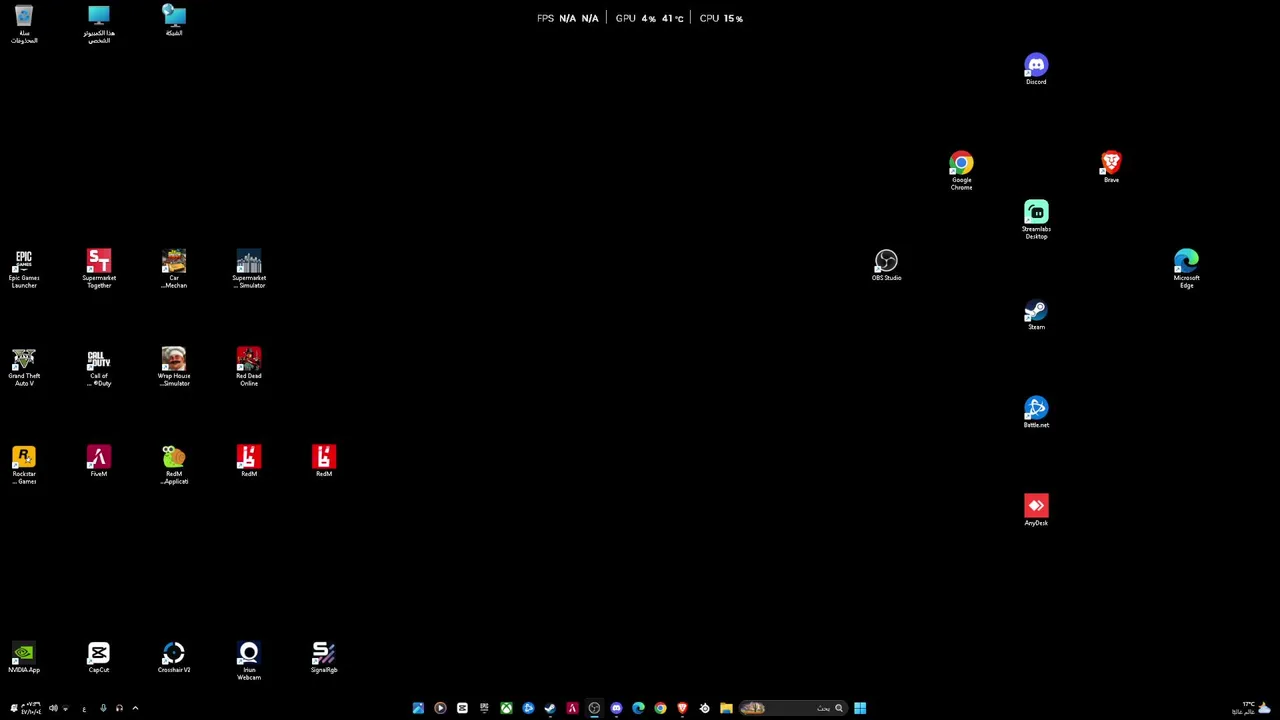Switch the input language tray indicator
The width and height of the screenshot is (1280, 720).
[84, 709]
